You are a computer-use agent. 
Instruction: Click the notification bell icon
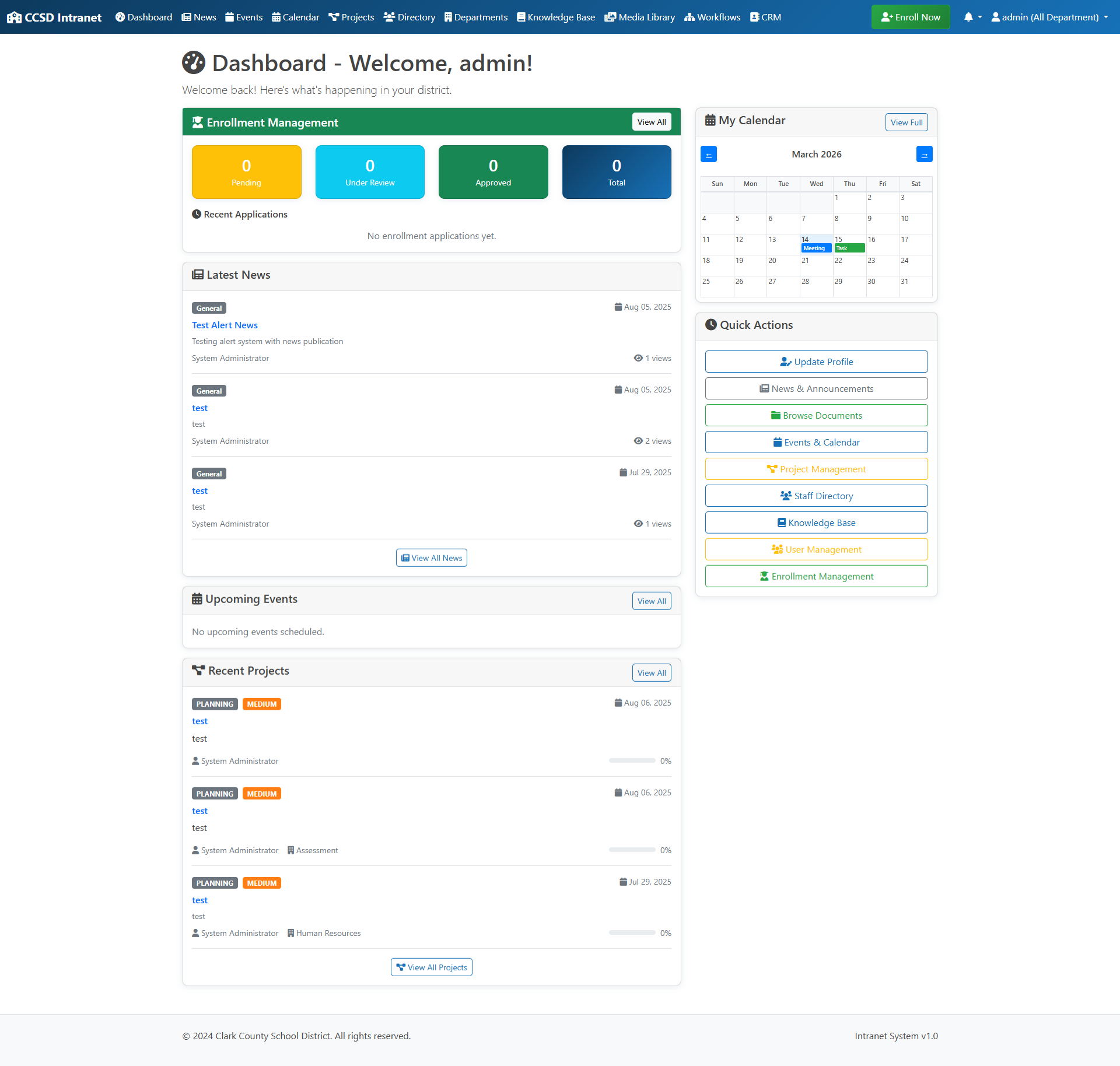click(968, 17)
